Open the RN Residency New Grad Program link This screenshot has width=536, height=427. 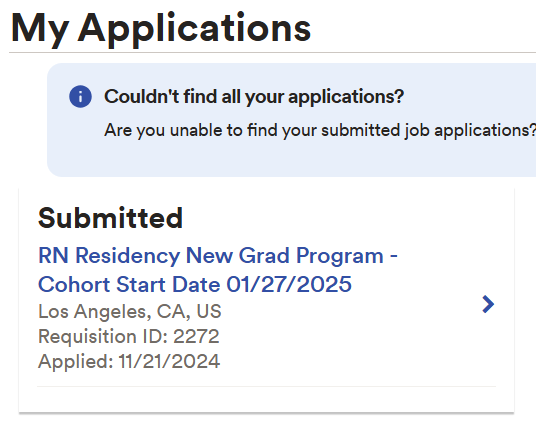(x=218, y=270)
